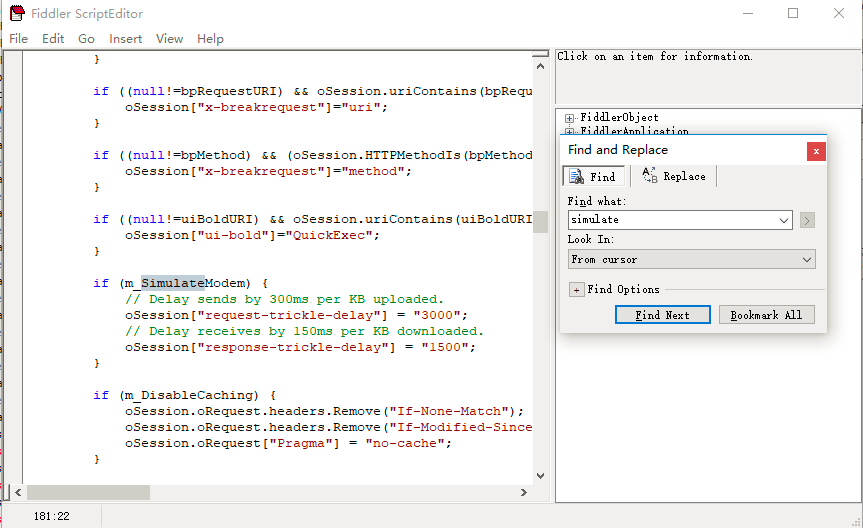Image resolution: width=863 pixels, height=528 pixels.
Task: Open the View menu
Action: coord(169,39)
